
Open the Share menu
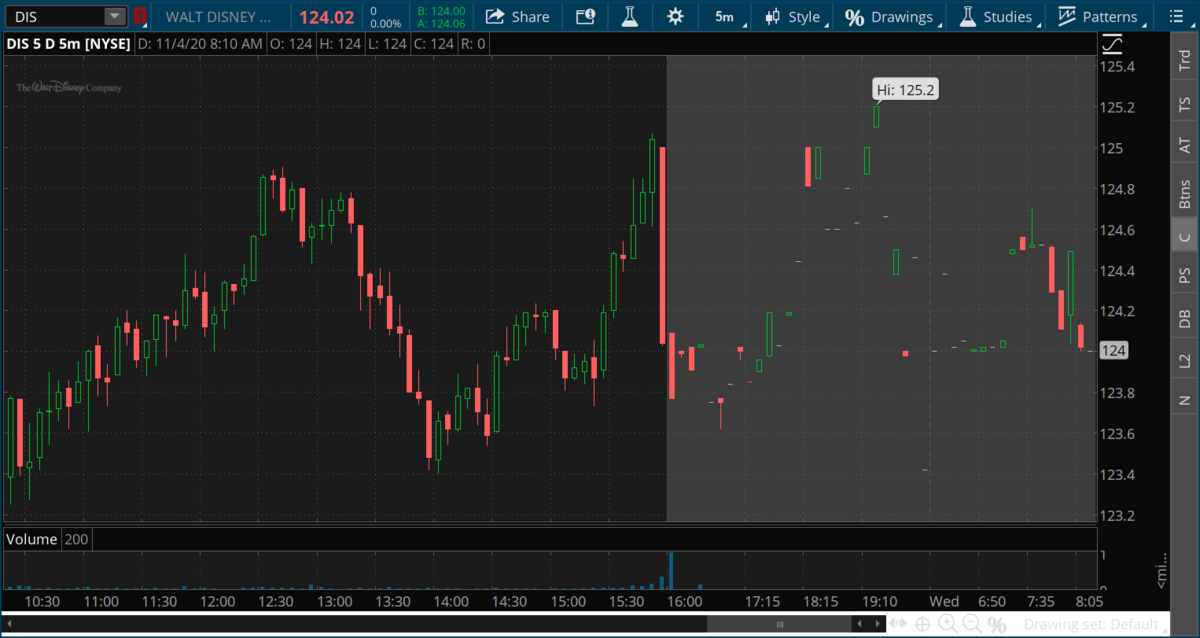pos(517,16)
